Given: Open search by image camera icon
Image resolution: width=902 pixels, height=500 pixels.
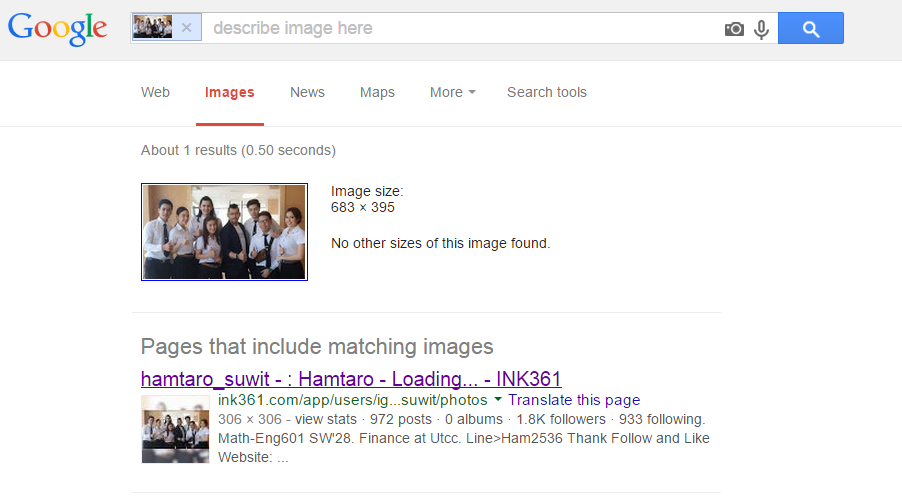Looking at the screenshot, I should 734,29.
